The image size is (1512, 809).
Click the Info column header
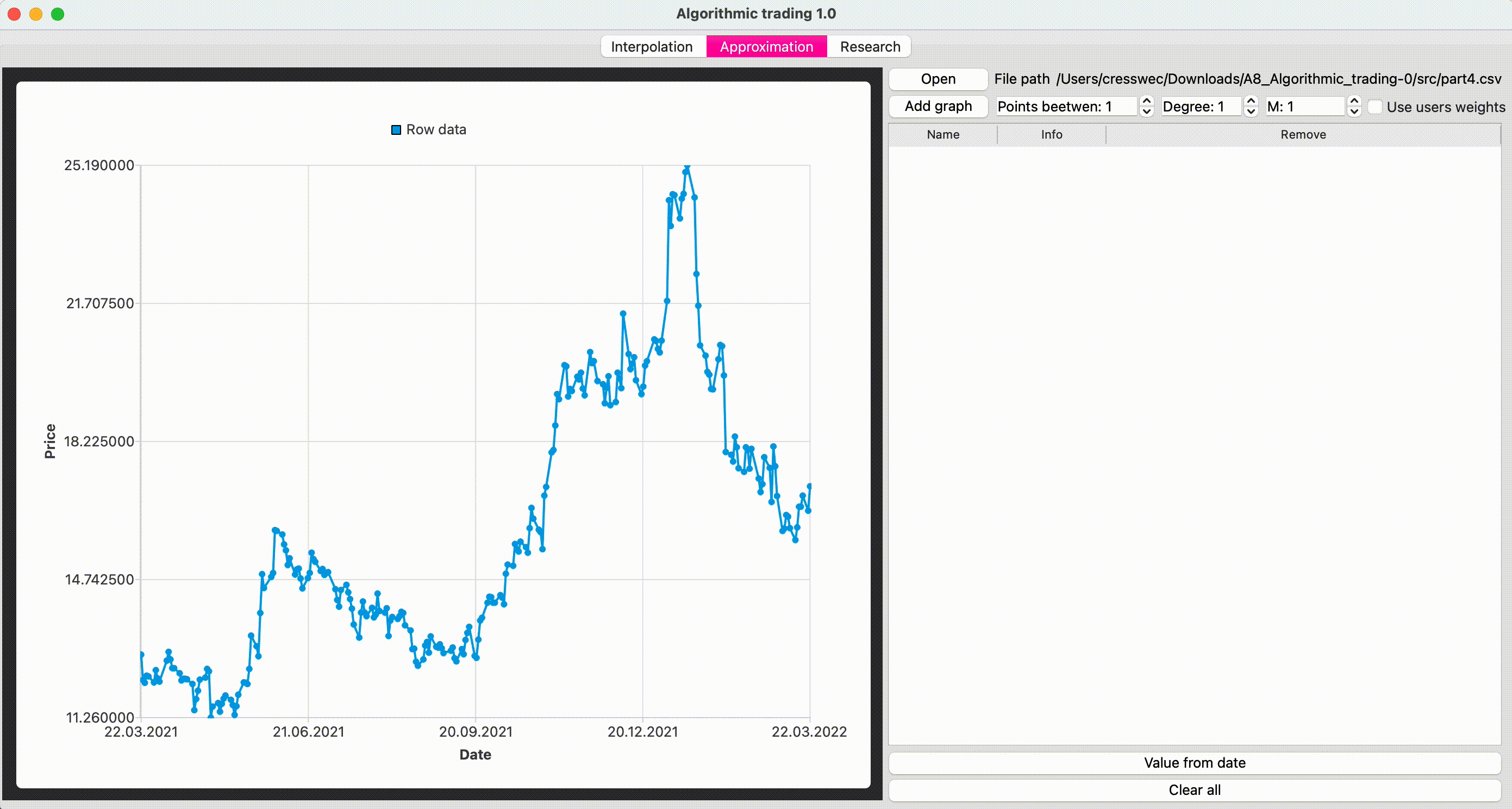coord(1051,134)
